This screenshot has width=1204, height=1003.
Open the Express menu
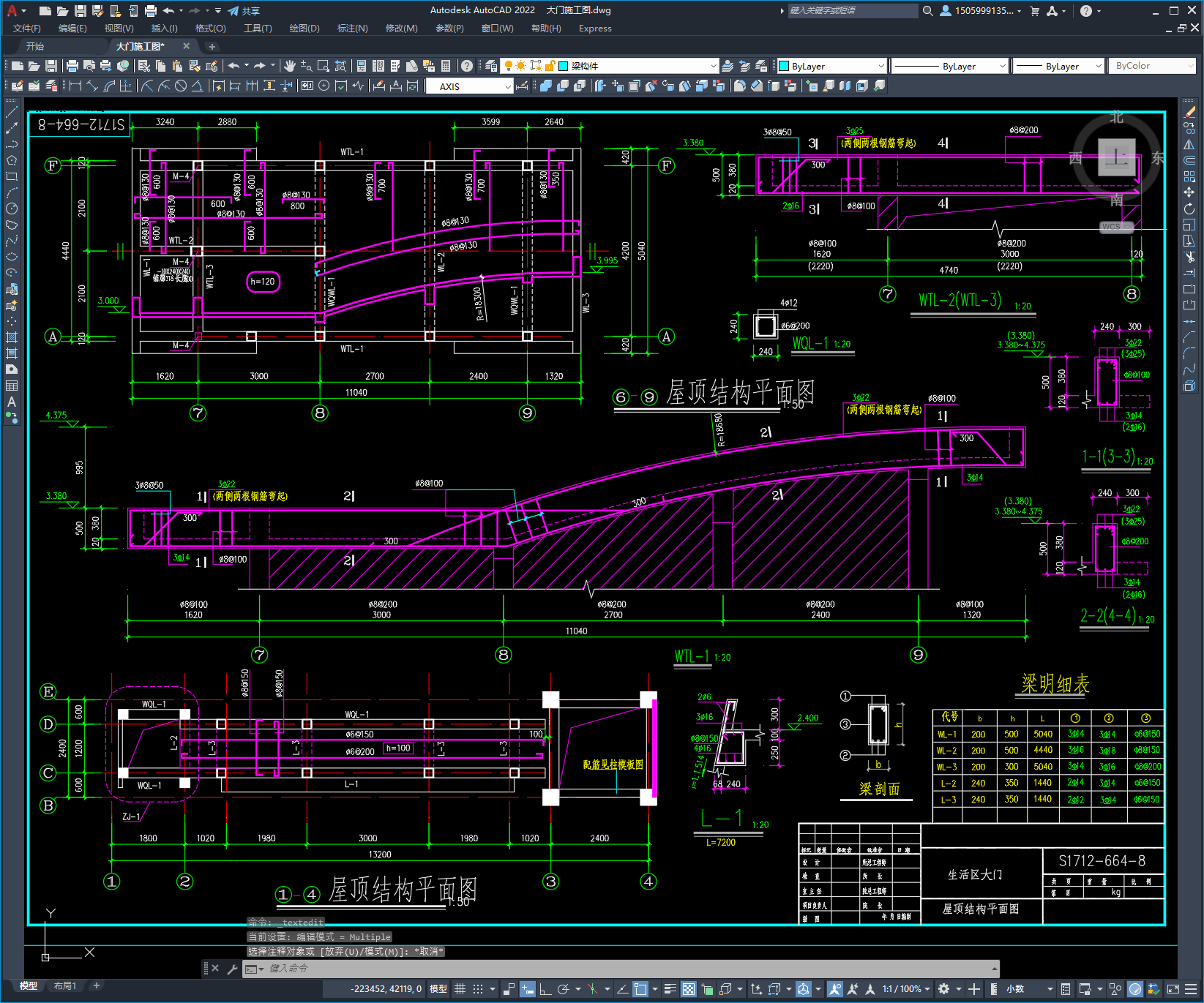coord(595,29)
